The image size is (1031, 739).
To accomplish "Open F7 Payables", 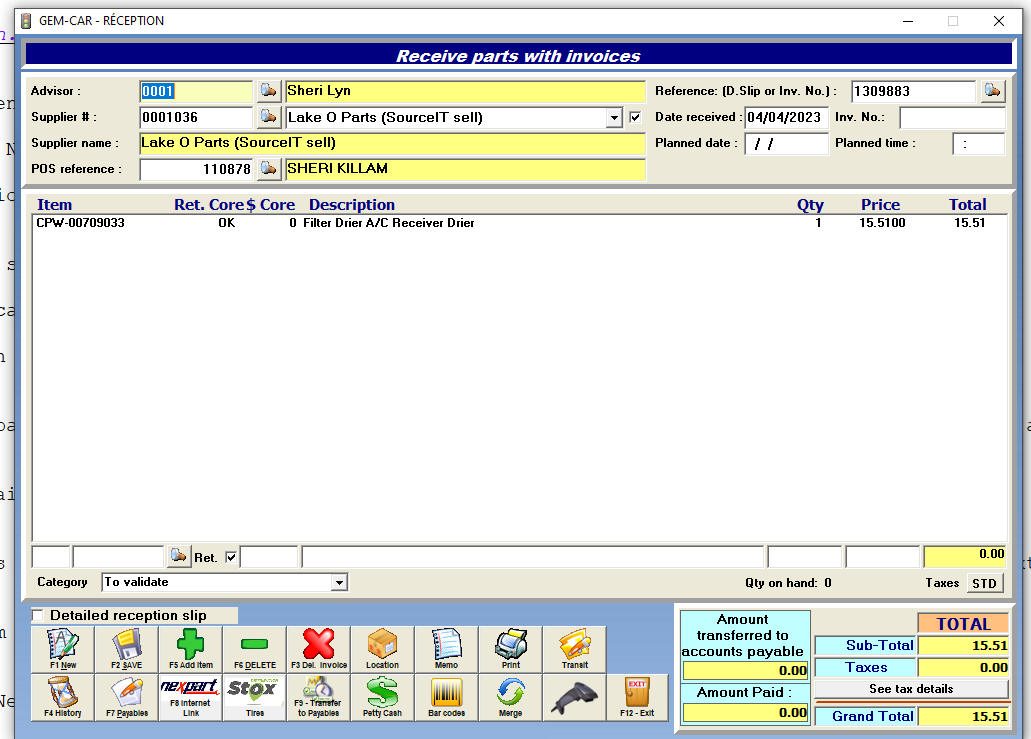I will [126, 697].
